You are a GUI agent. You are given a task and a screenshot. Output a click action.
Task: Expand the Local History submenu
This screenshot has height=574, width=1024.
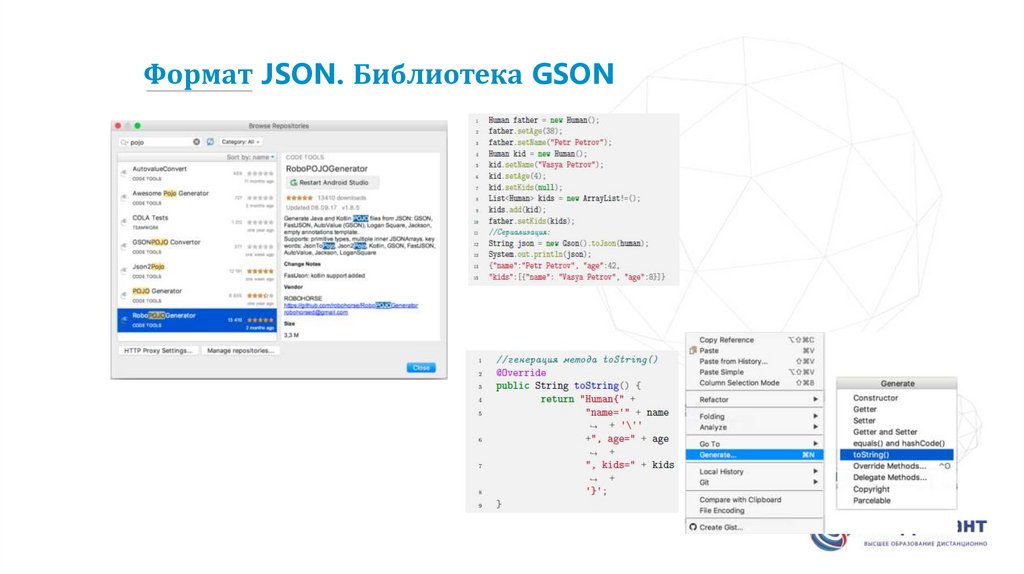point(754,471)
